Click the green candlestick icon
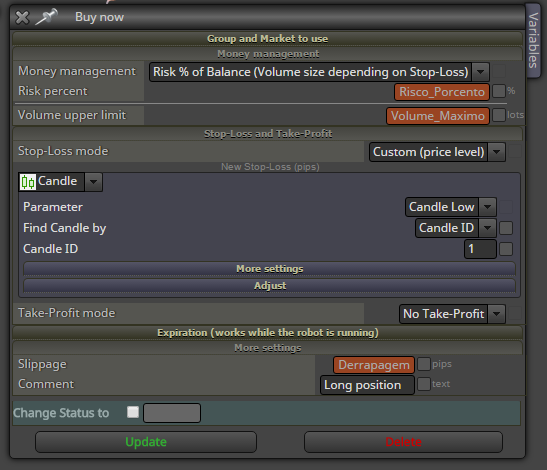This screenshot has height=470, width=547. click(28, 182)
